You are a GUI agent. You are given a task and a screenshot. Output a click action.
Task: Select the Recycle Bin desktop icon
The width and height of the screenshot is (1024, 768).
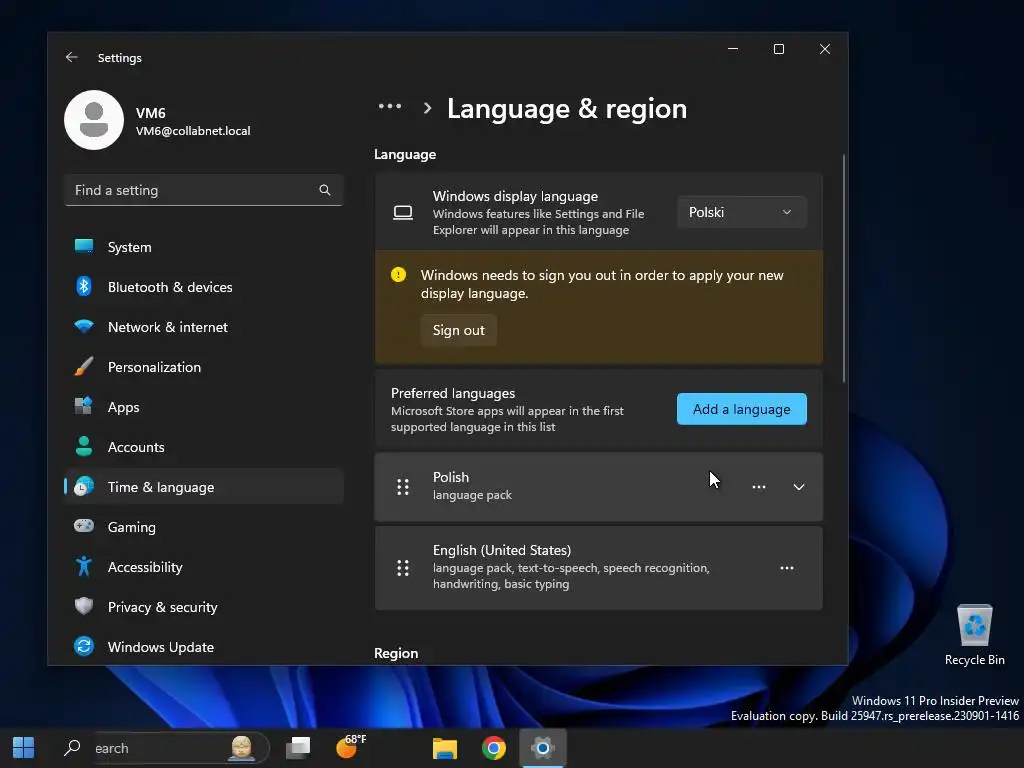[x=974, y=635]
